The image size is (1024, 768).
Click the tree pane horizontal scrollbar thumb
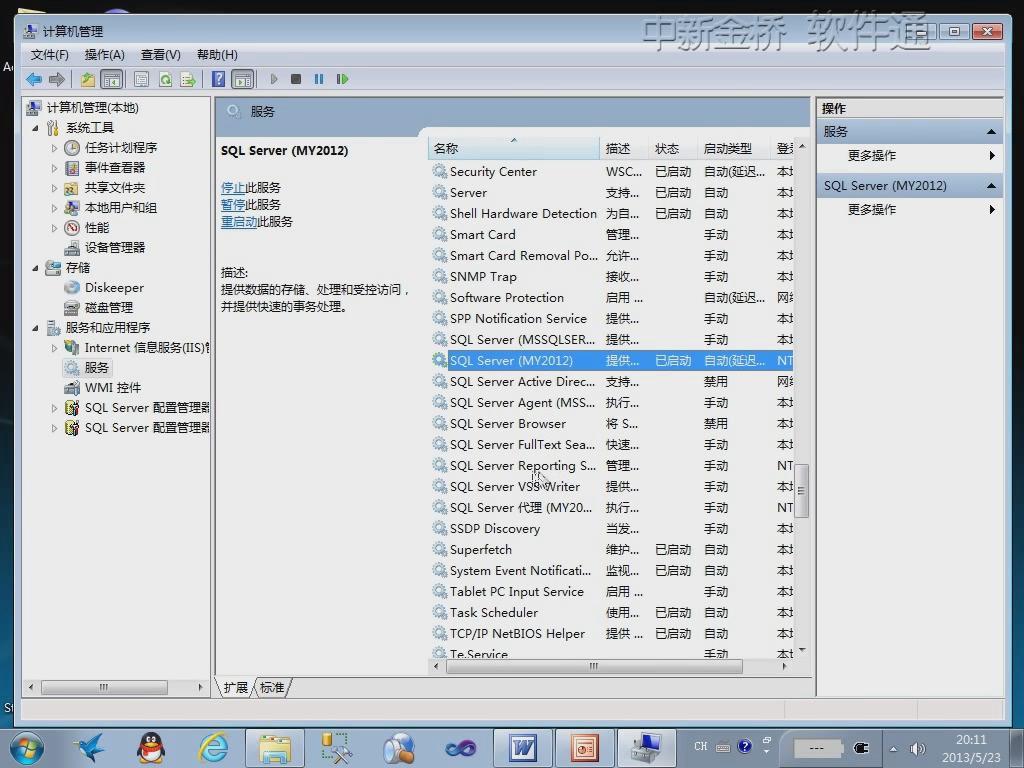point(104,687)
